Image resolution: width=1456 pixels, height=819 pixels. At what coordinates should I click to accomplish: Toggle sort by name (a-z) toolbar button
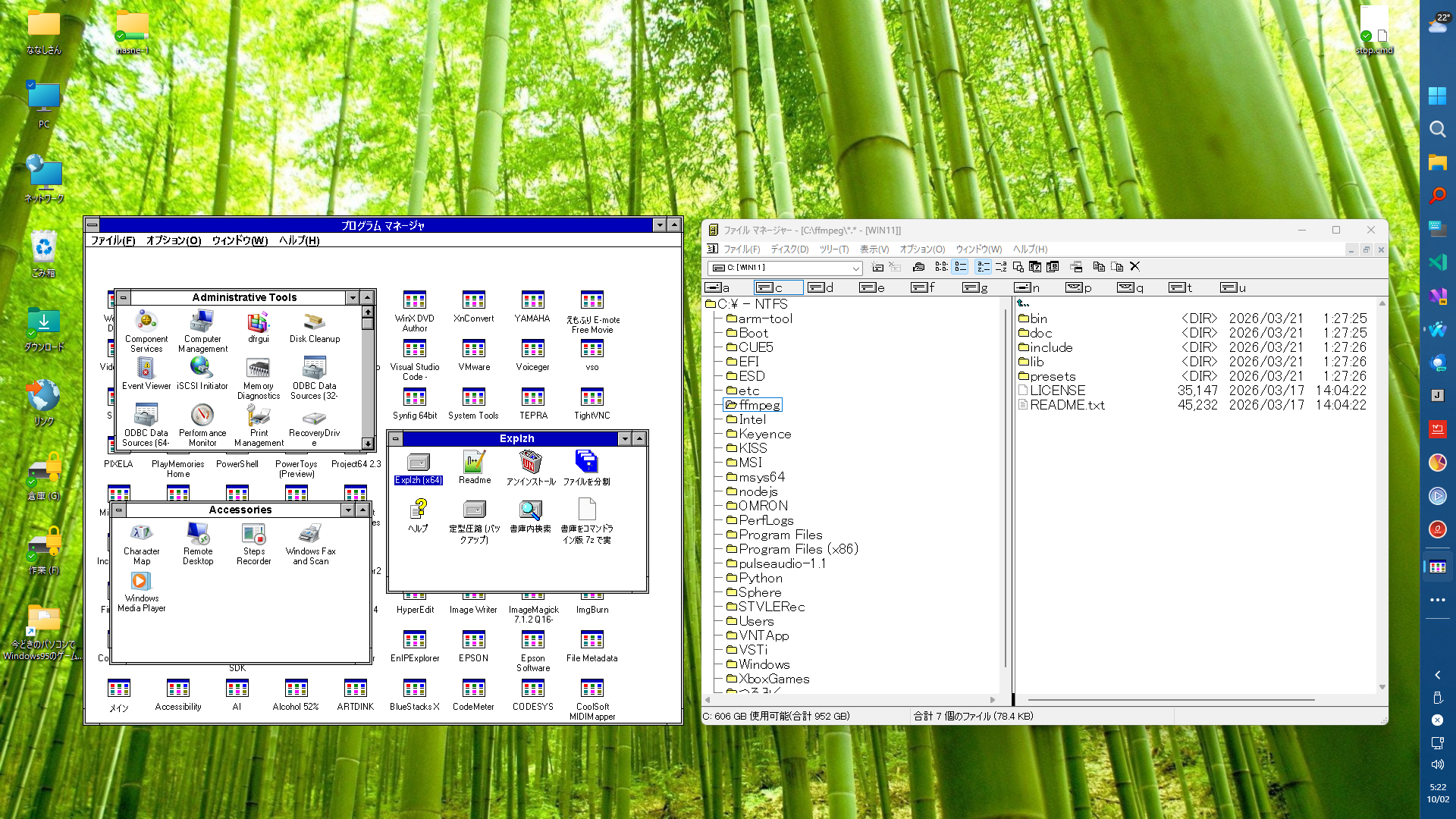coord(983,267)
